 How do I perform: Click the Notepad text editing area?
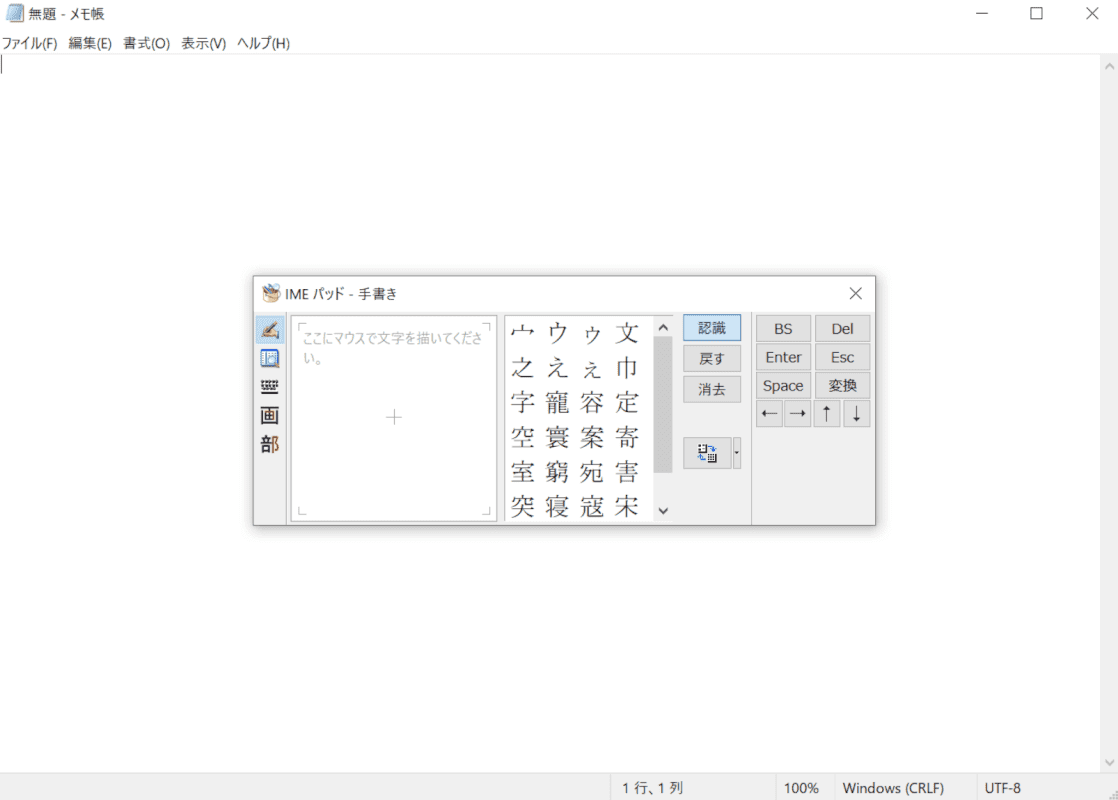pos(549,414)
